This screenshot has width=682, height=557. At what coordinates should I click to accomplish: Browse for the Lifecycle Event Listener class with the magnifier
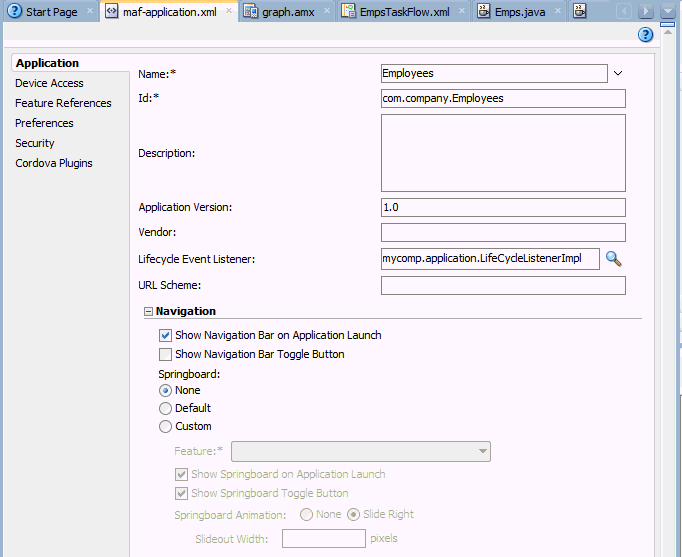[614, 259]
